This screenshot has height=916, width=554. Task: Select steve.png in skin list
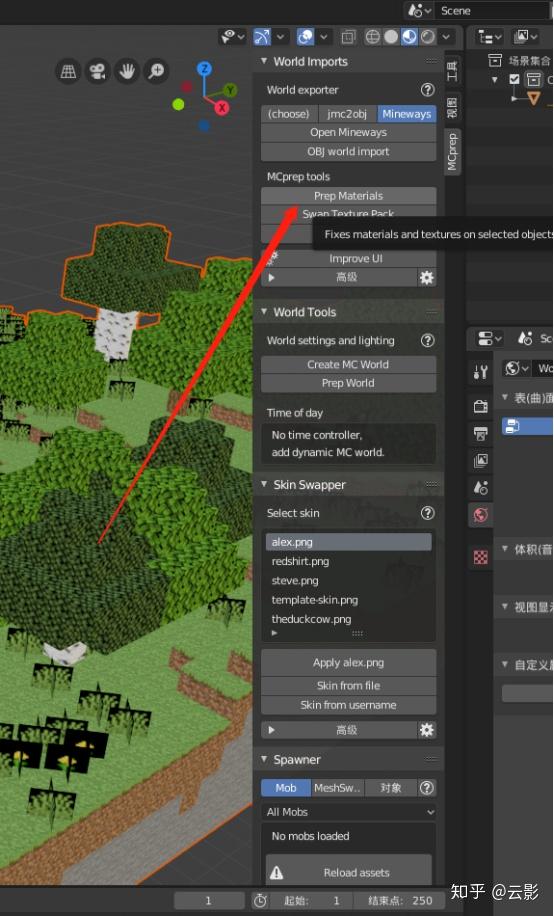(348, 580)
